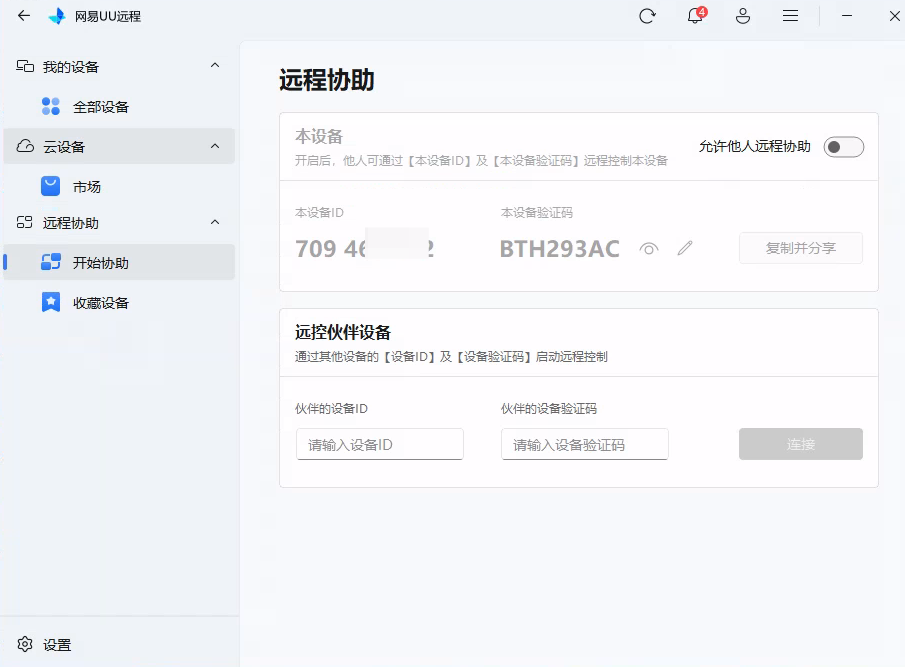Viewport: 905px width, 667px height.
Task: Click the 连接 button
Action: pyautogui.click(x=800, y=444)
